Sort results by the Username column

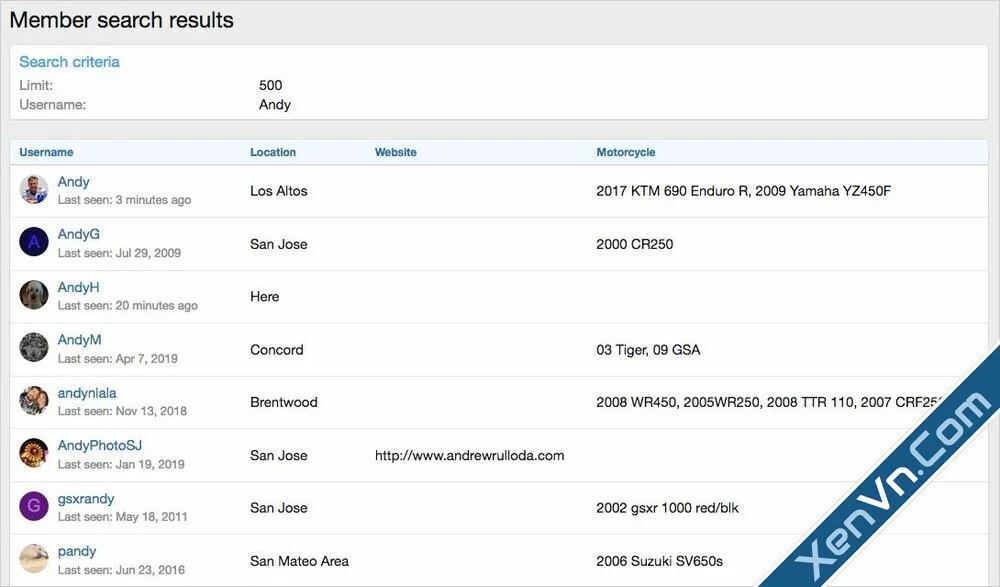tap(46, 151)
